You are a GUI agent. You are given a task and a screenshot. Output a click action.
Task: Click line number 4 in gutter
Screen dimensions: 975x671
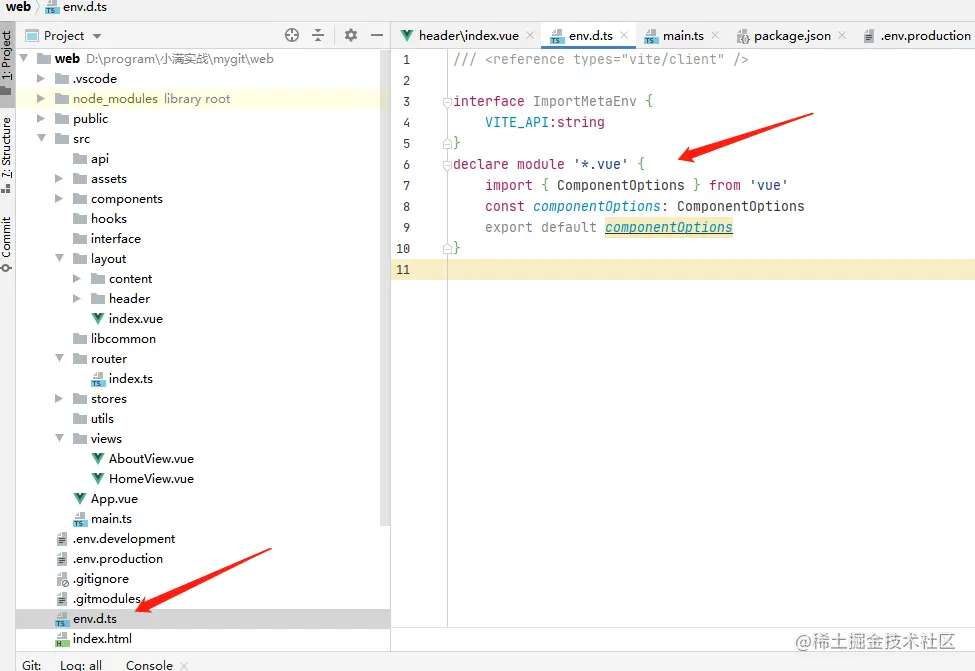click(x=406, y=123)
